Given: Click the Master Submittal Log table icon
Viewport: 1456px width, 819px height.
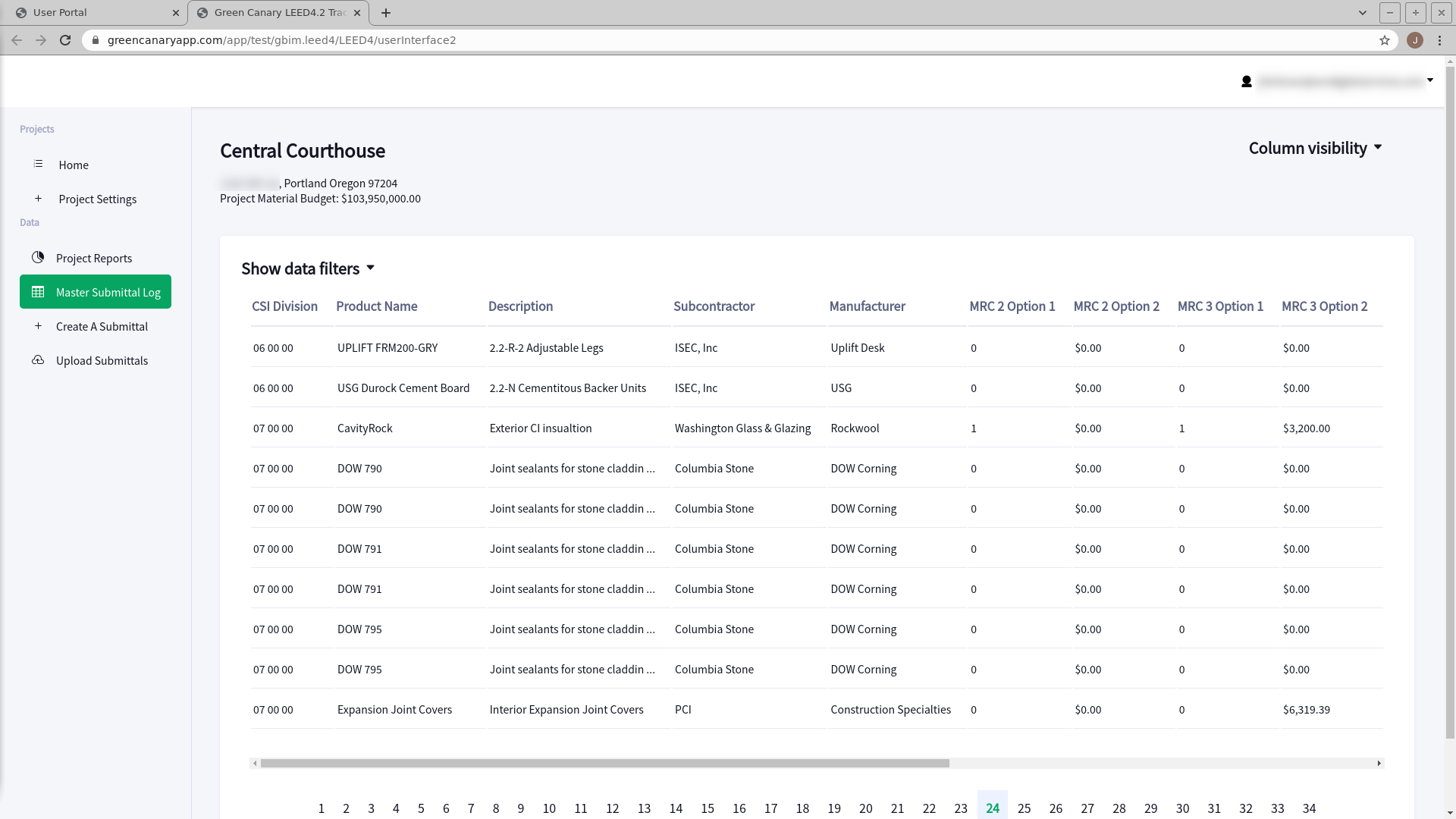Looking at the screenshot, I should coord(38,292).
